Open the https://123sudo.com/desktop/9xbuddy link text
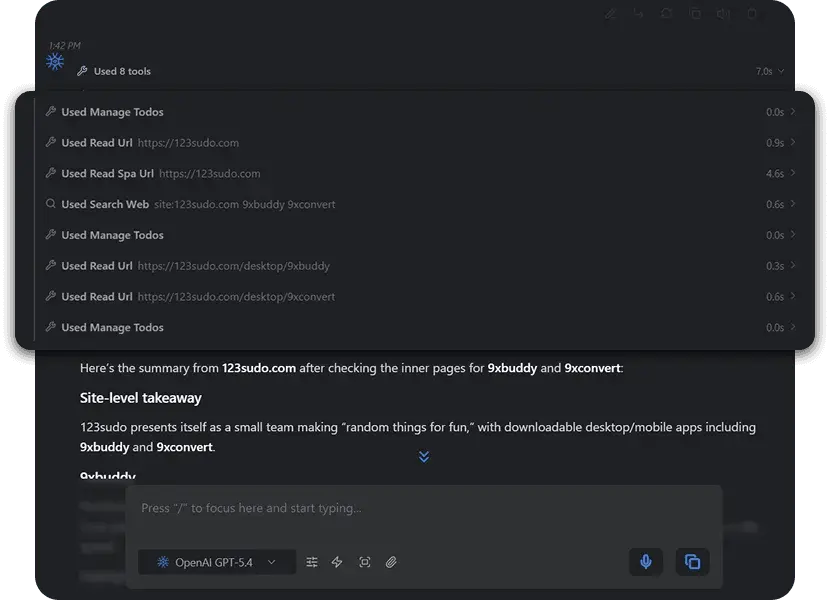Viewport: 830px width, 600px height. [x=233, y=266]
